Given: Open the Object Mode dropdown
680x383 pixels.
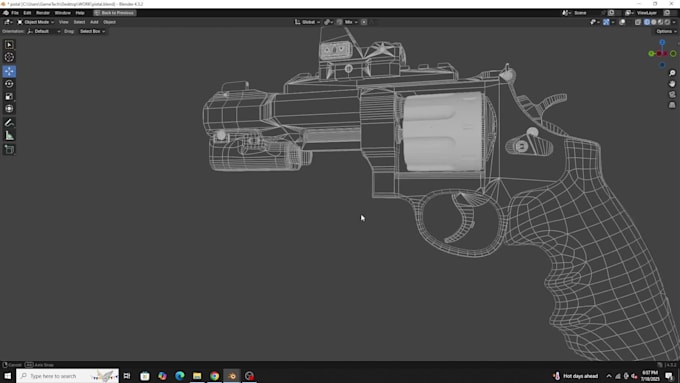Looking at the screenshot, I should tap(36, 22).
